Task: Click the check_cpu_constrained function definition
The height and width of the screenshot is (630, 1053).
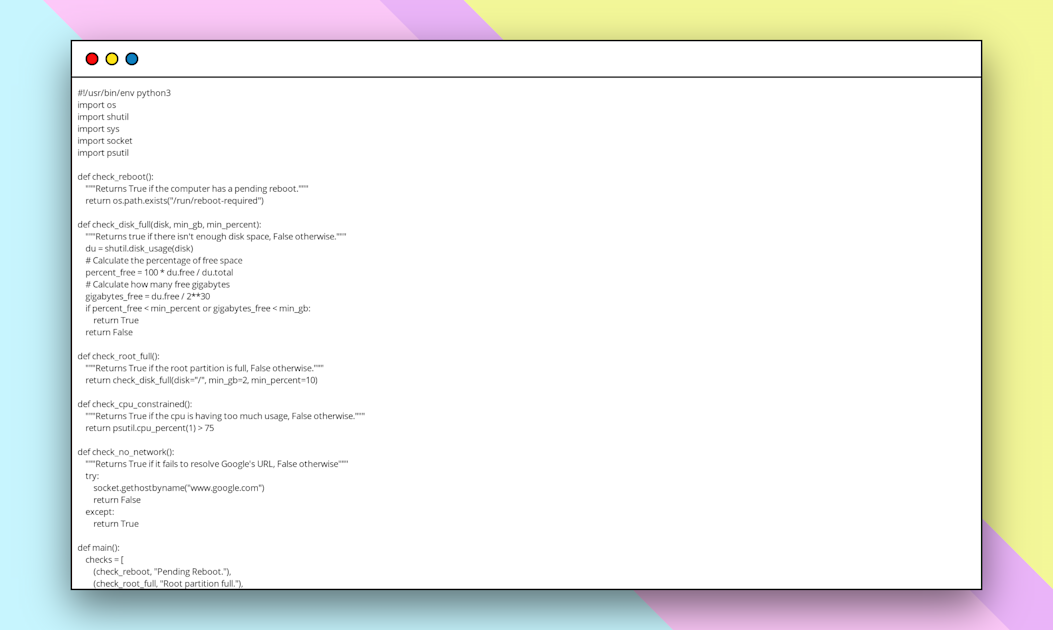Action: click(137, 404)
